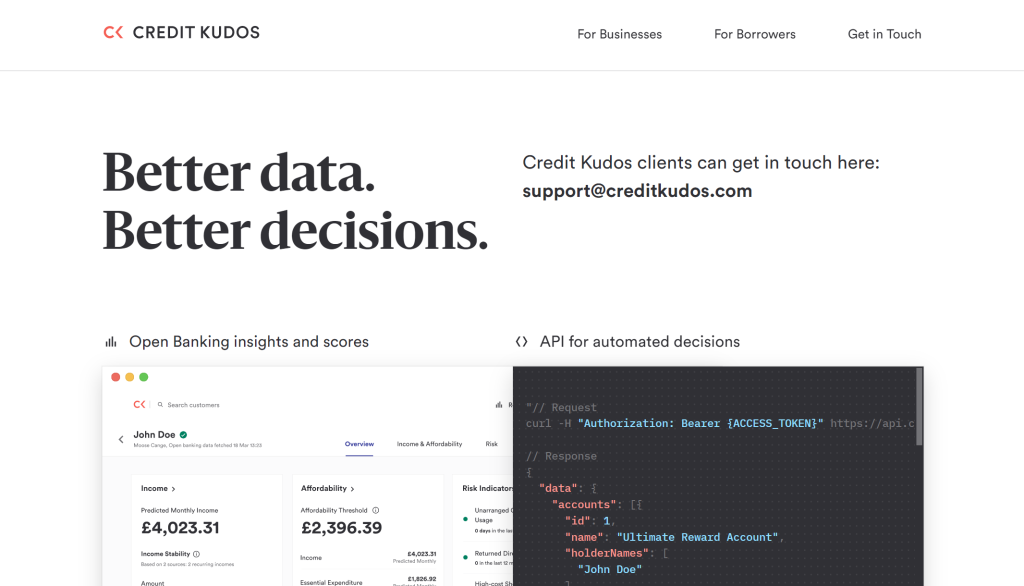Viewport: 1024px width, 586px height.
Task: Click the Search customers field
Action: (x=193, y=405)
